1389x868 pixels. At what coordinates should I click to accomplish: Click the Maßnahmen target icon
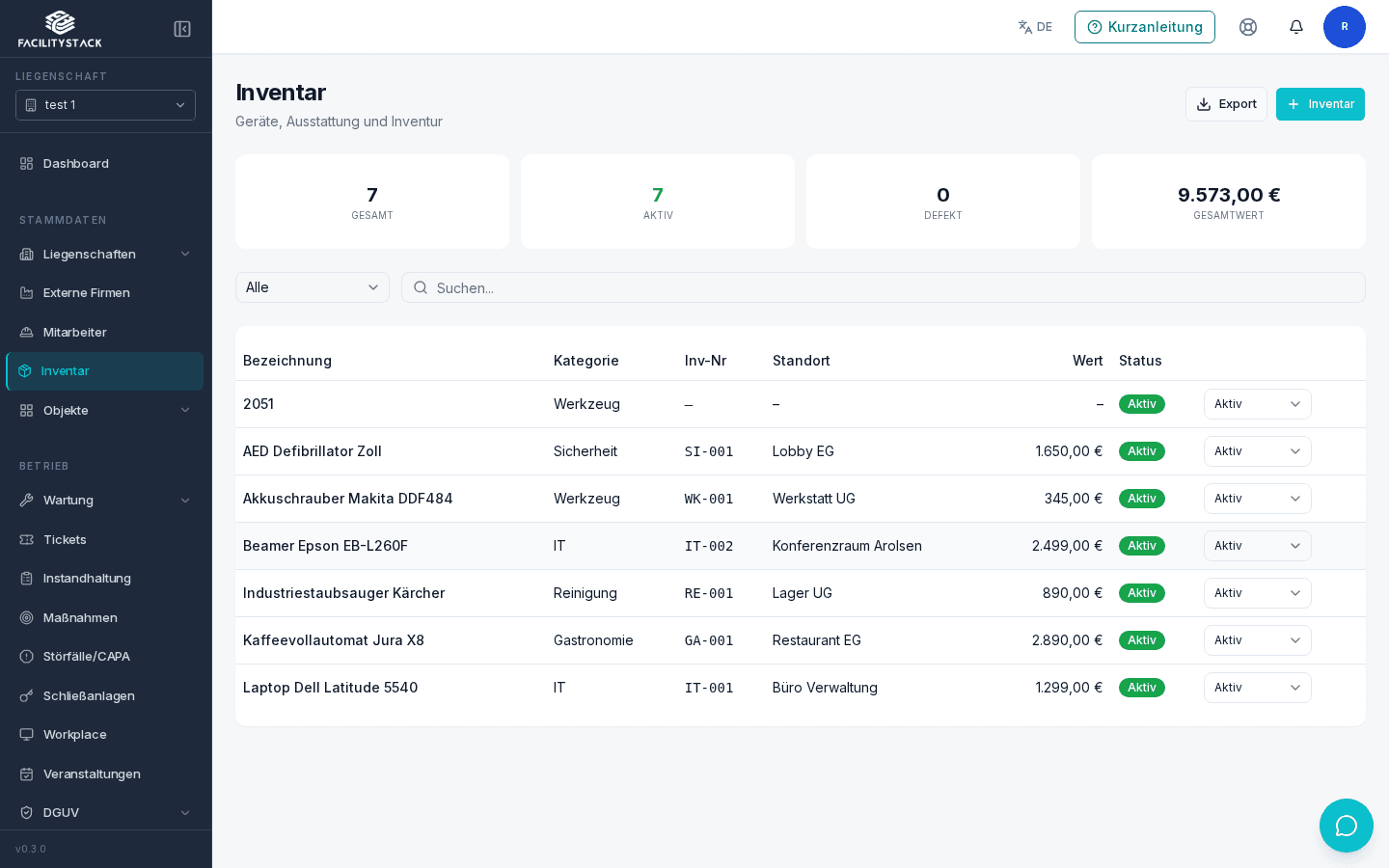[27, 618]
